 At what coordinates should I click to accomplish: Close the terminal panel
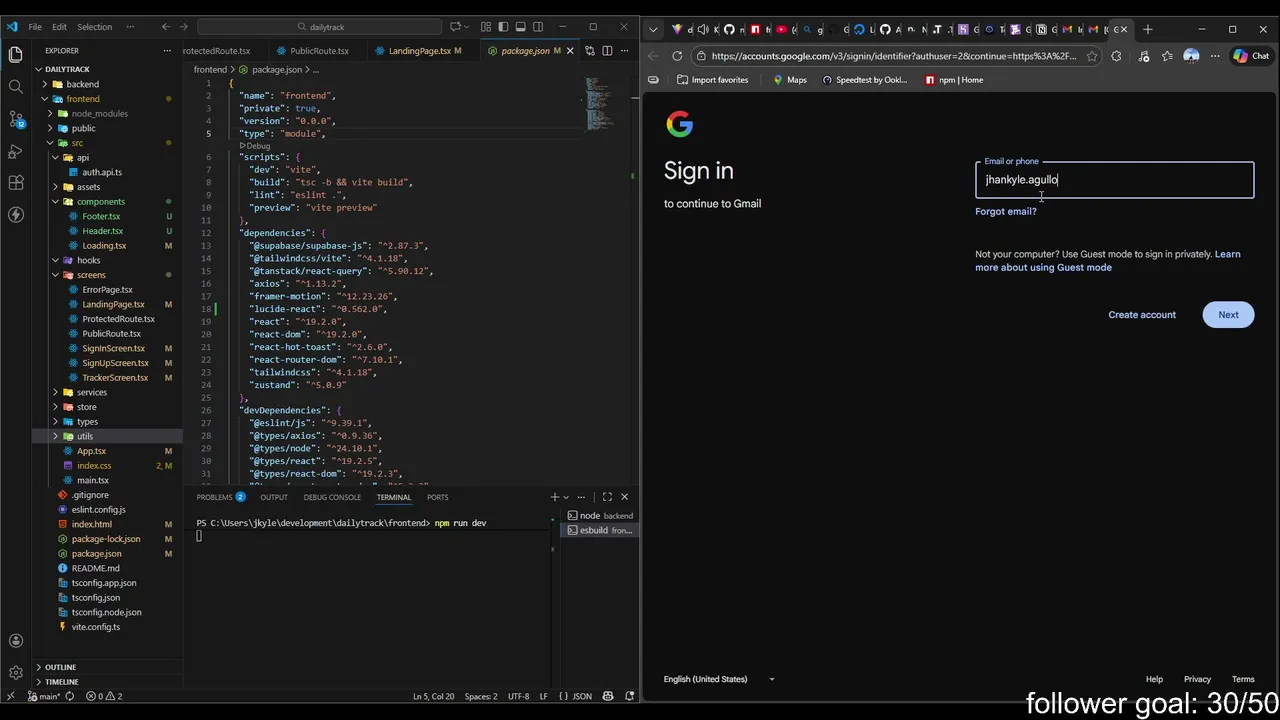click(x=624, y=497)
